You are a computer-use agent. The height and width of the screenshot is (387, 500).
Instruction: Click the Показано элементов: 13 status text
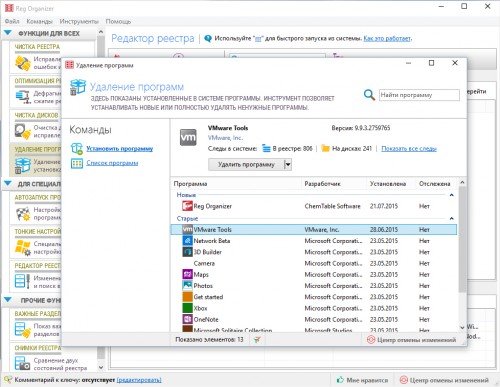click(x=209, y=340)
